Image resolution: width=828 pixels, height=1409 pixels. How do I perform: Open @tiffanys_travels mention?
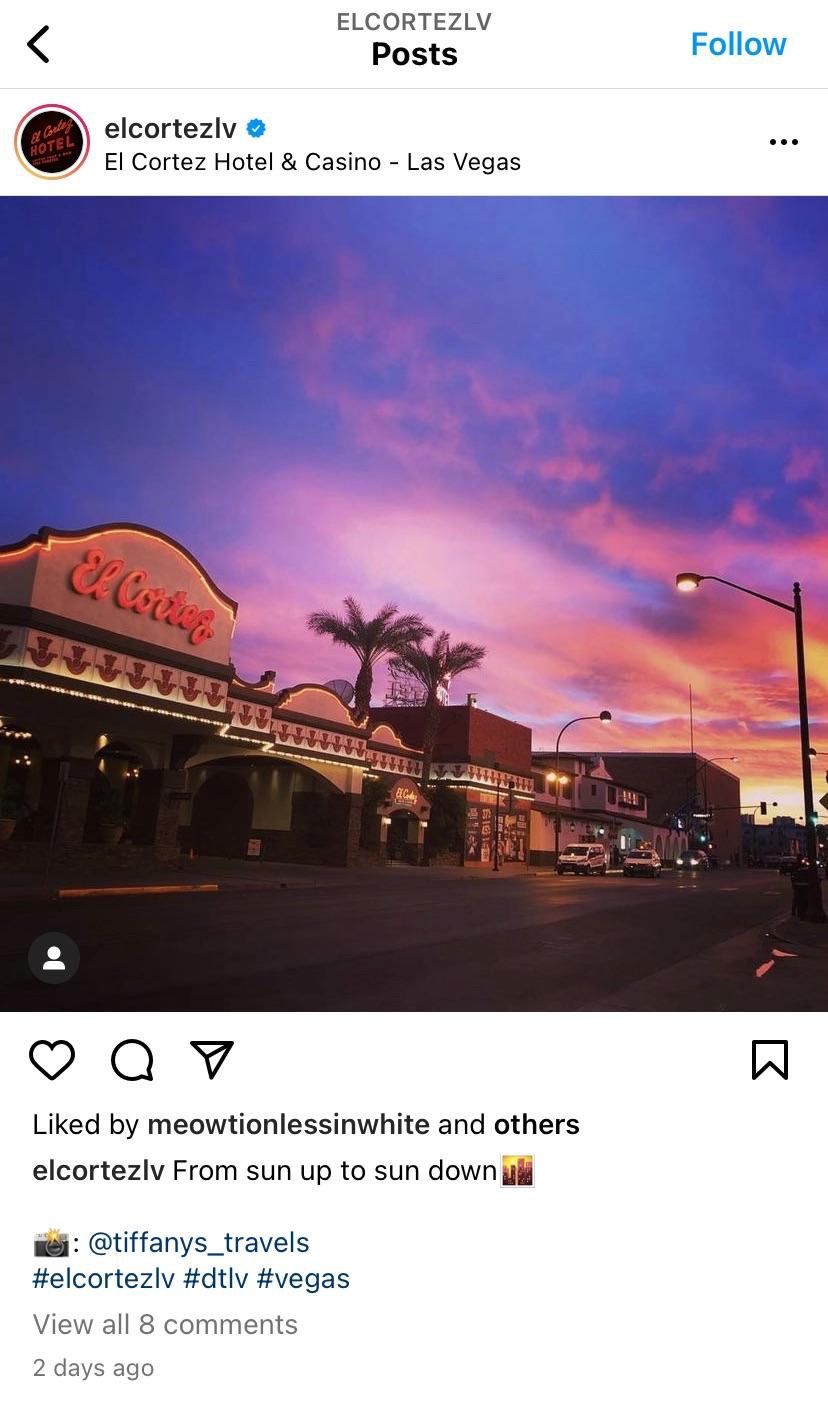tap(199, 1243)
